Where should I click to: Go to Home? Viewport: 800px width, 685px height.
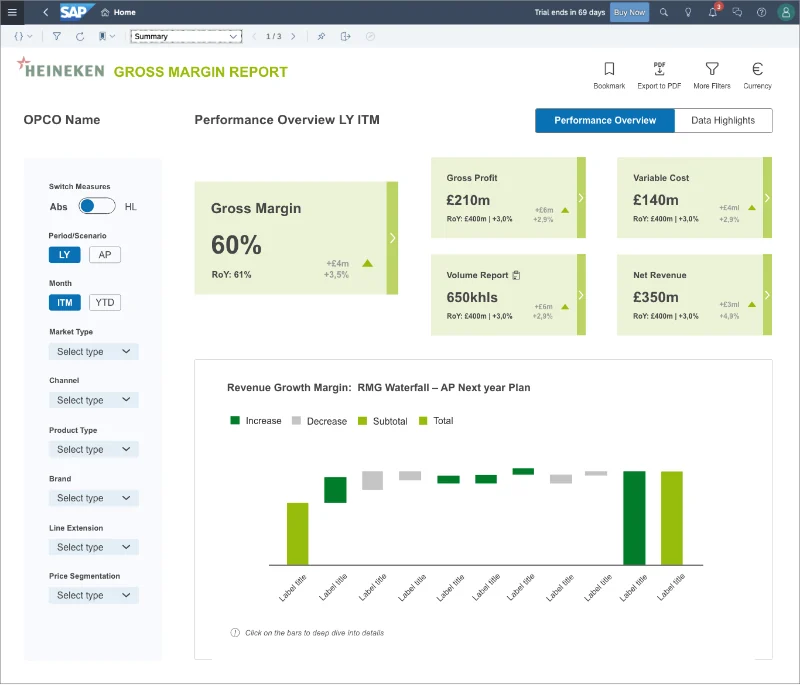click(x=118, y=12)
